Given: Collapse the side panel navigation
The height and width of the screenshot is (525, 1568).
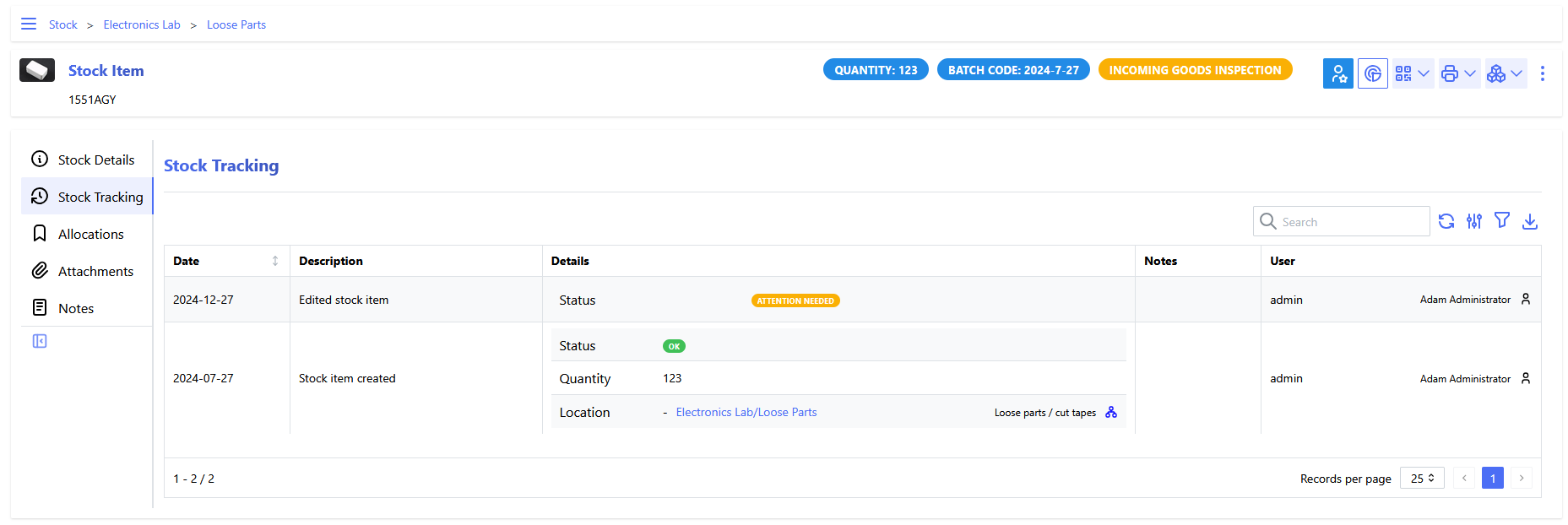Looking at the screenshot, I should [x=40, y=341].
